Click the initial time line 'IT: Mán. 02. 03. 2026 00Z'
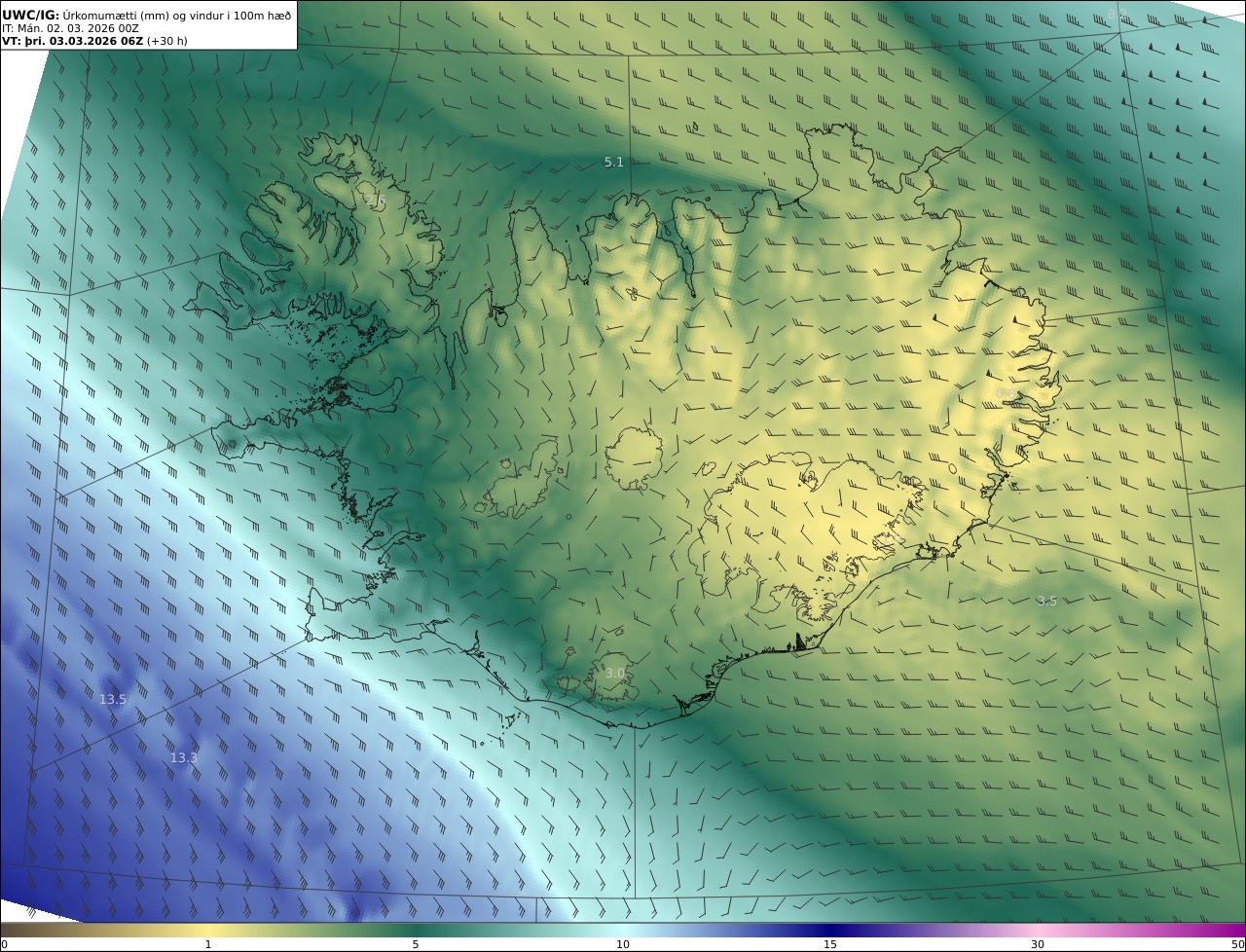 click(x=71, y=29)
